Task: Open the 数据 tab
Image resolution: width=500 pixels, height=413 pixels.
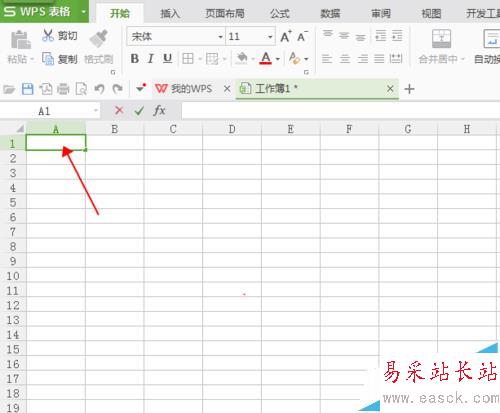Action: pos(330,14)
